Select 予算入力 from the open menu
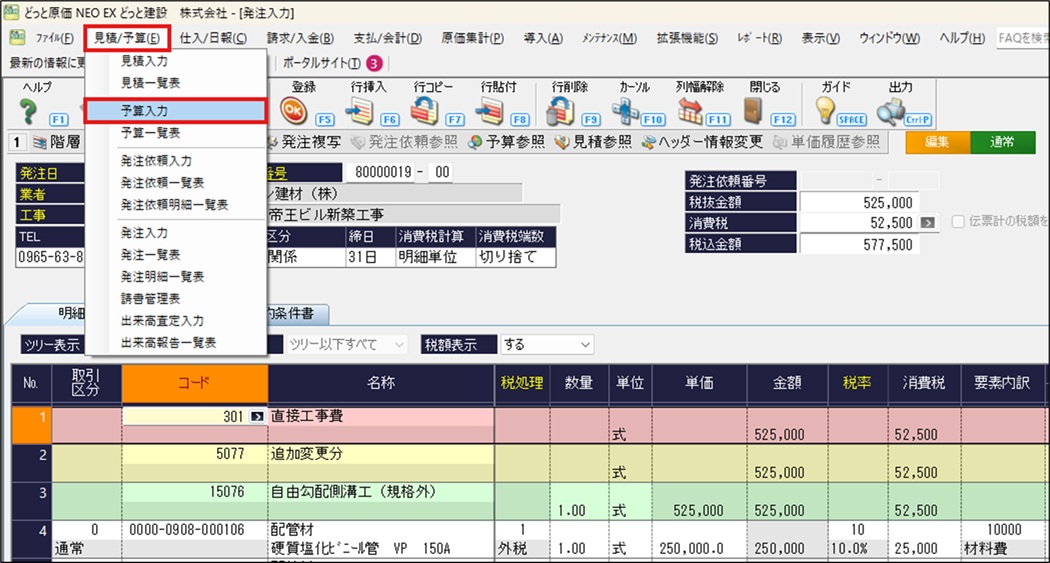This screenshot has width=1050, height=563. click(x=176, y=110)
